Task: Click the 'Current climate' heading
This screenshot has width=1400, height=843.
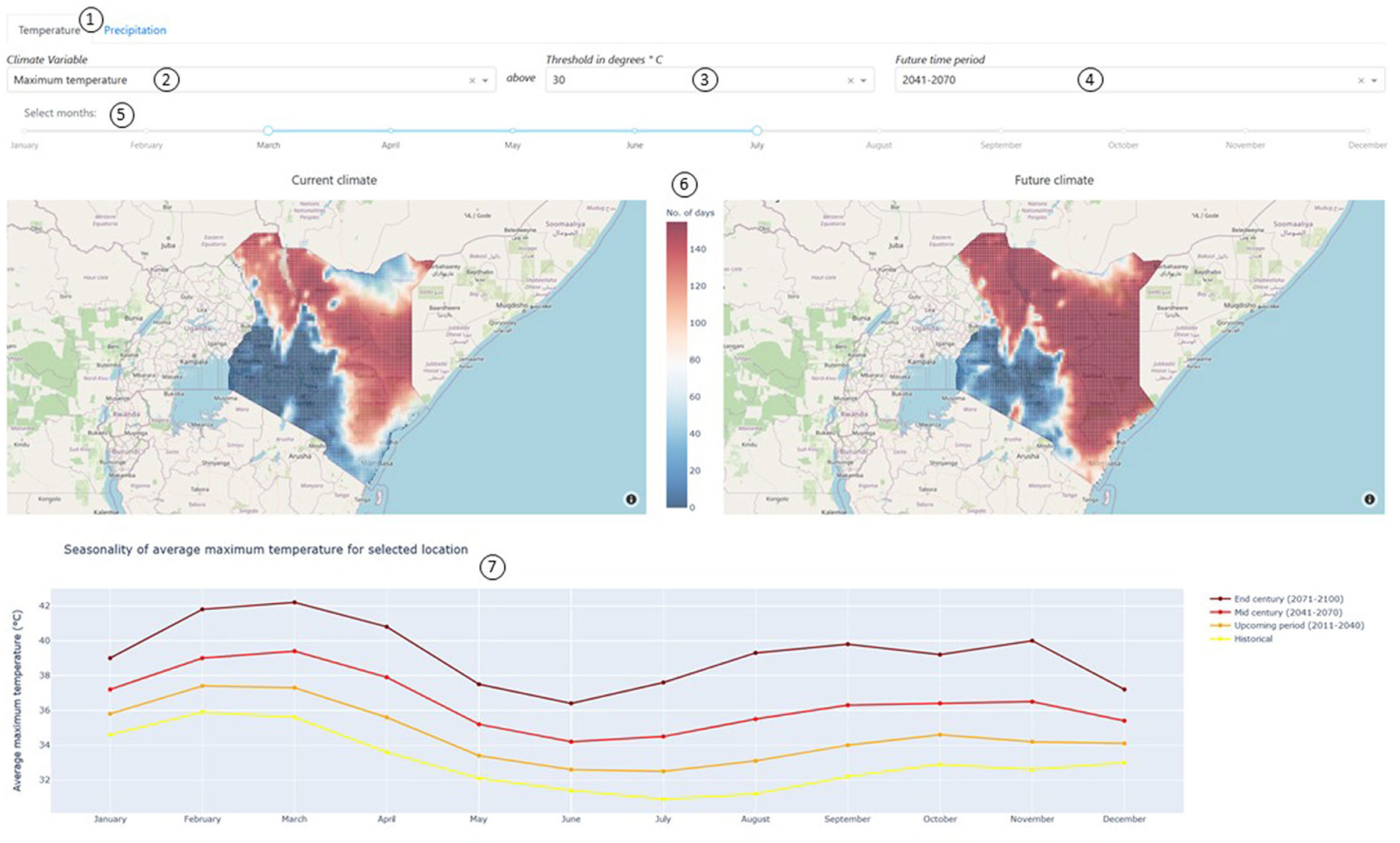Action: pyautogui.click(x=334, y=180)
